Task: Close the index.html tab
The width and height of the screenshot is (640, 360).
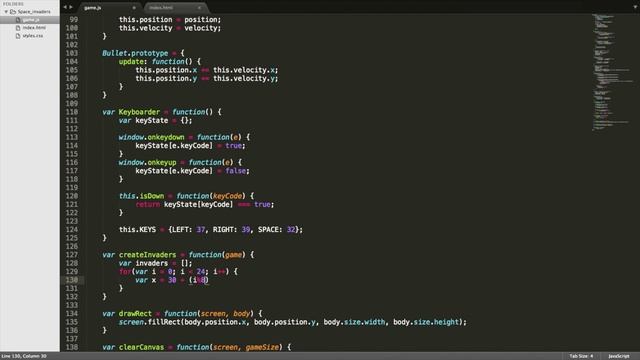Action: click(x=199, y=8)
